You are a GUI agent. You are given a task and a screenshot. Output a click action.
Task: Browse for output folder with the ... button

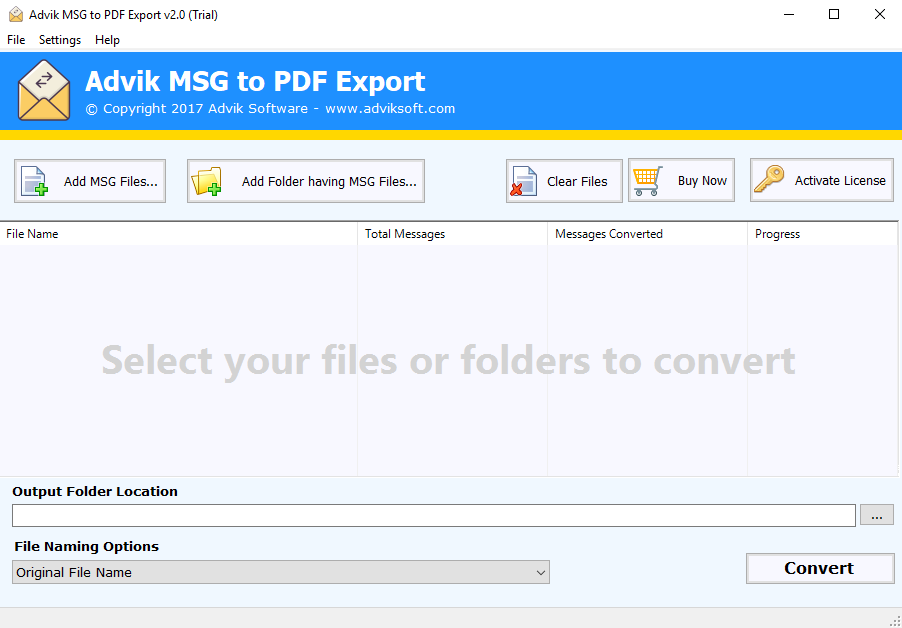click(x=877, y=515)
